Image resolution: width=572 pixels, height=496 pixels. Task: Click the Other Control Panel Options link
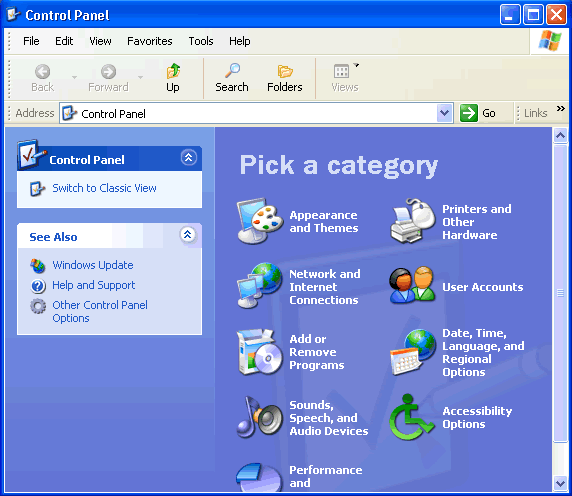coord(100,311)
